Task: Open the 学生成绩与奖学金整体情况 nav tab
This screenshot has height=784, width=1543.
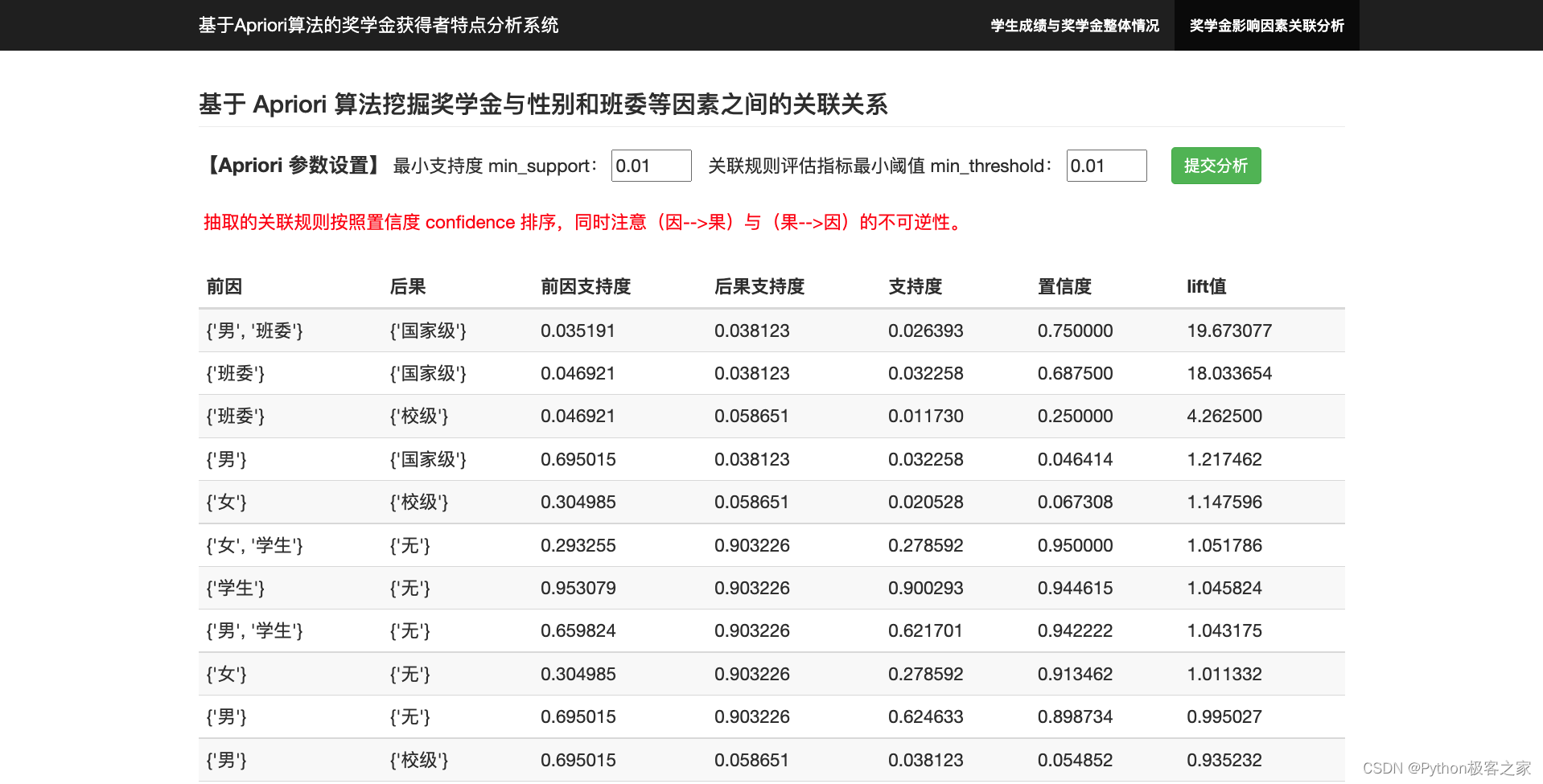Action: tap(1074, 26)
